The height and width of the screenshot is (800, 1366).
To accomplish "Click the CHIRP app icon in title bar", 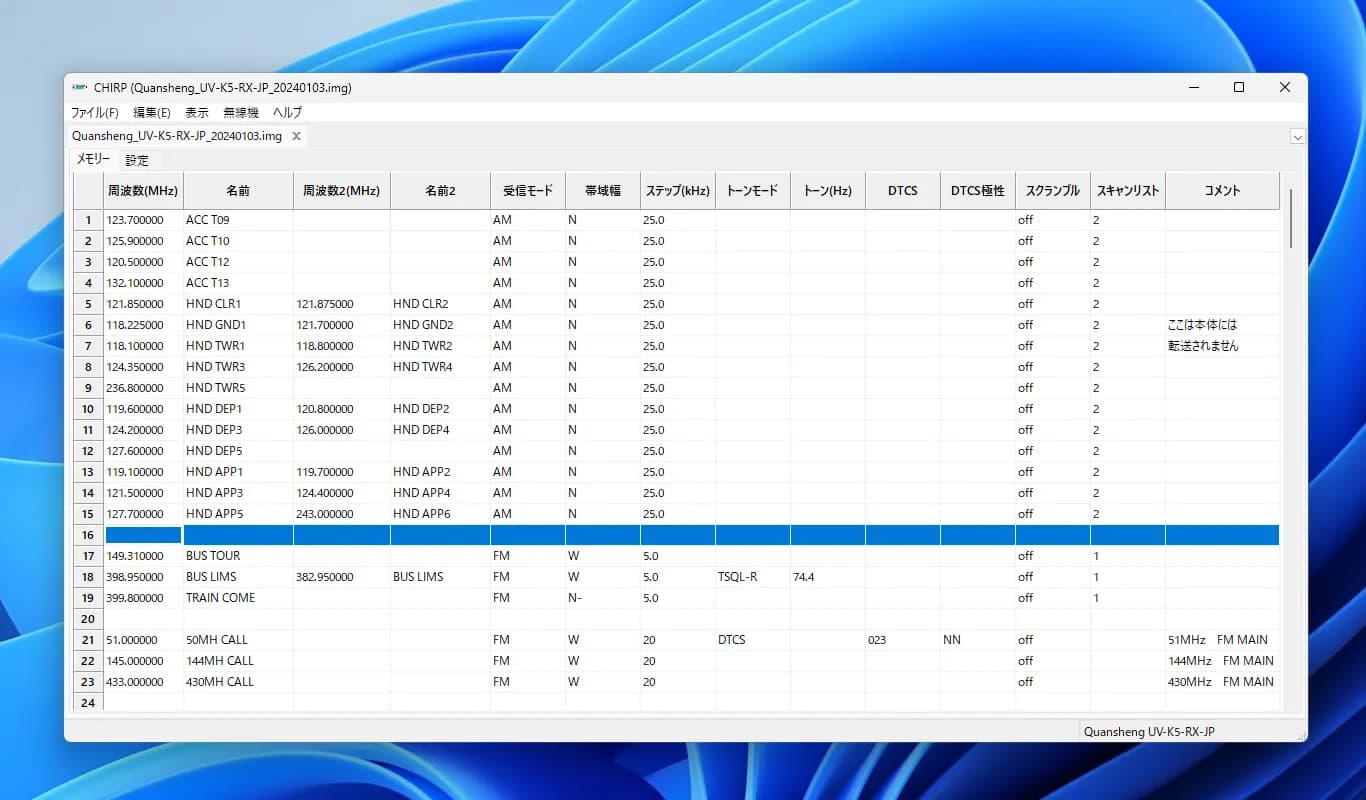I will tap(79, 88).
